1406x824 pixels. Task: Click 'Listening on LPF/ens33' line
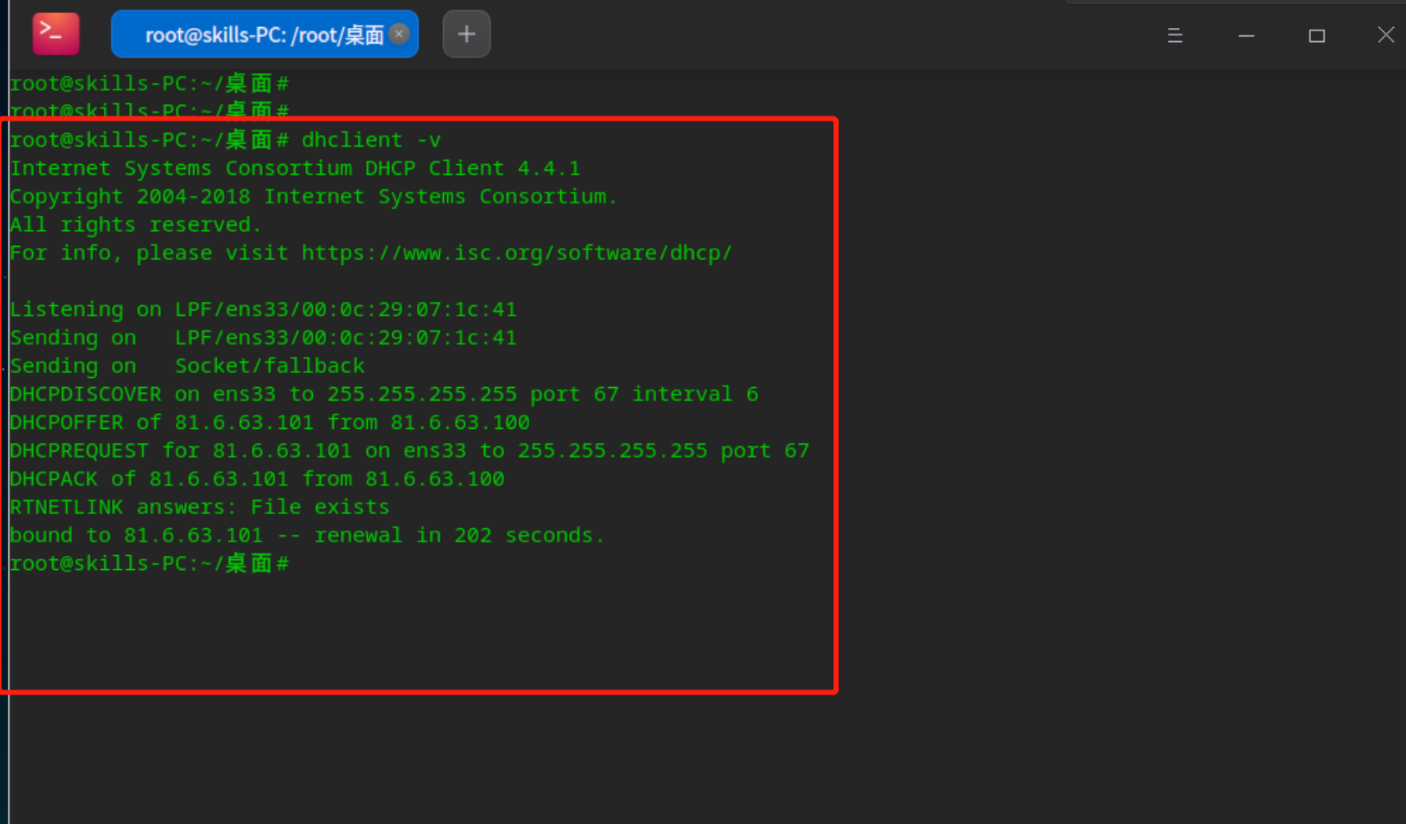pos(263,309)
